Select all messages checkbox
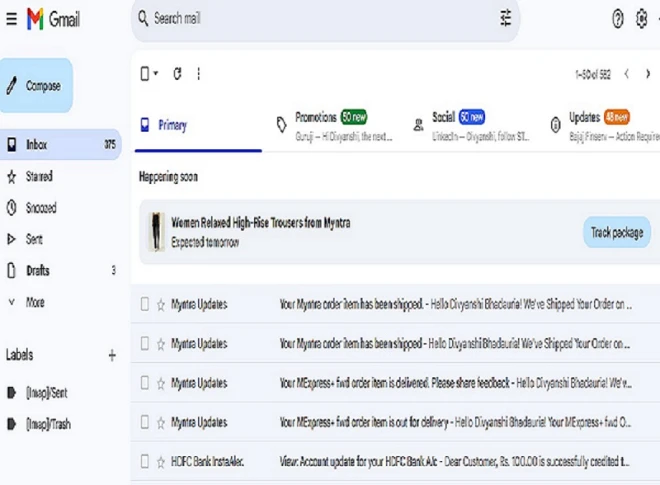The height and width of the screenshot is (485, 660). [145, 74]
